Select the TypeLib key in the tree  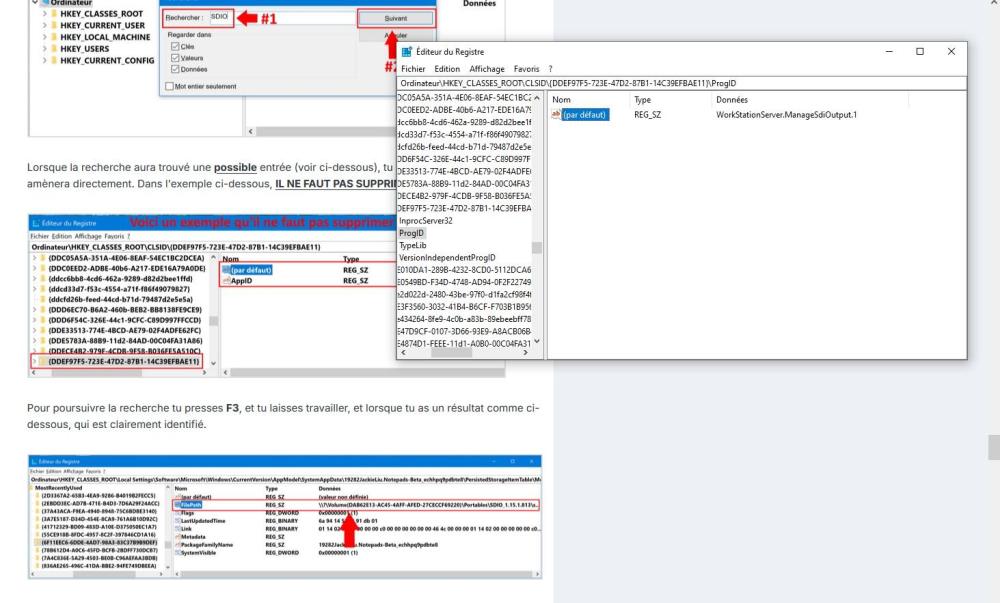coord(413,245)
